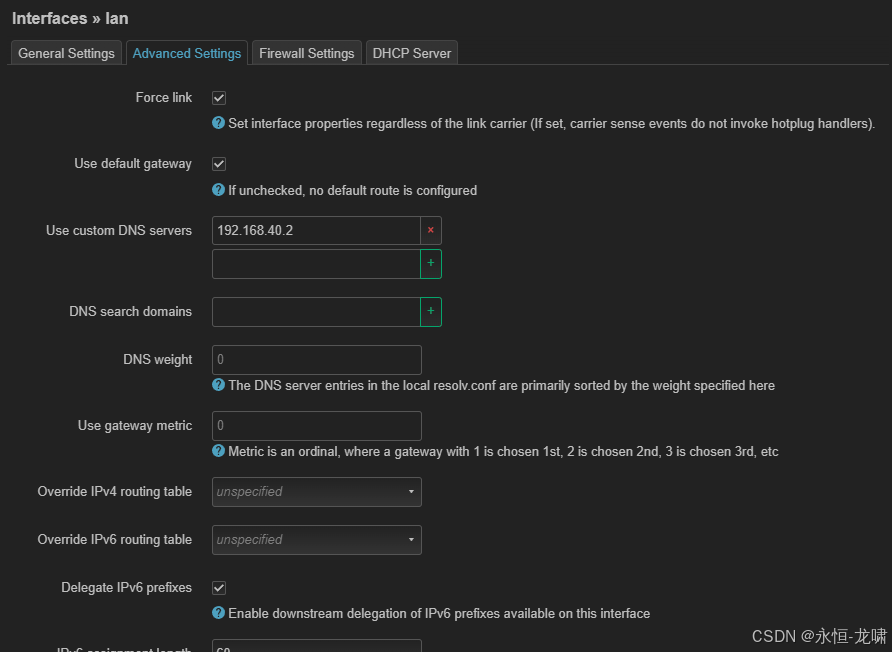Click text 'If unchecked, no default route is configured'
Viewport: 892px width, 652px height.
(353, 191)
